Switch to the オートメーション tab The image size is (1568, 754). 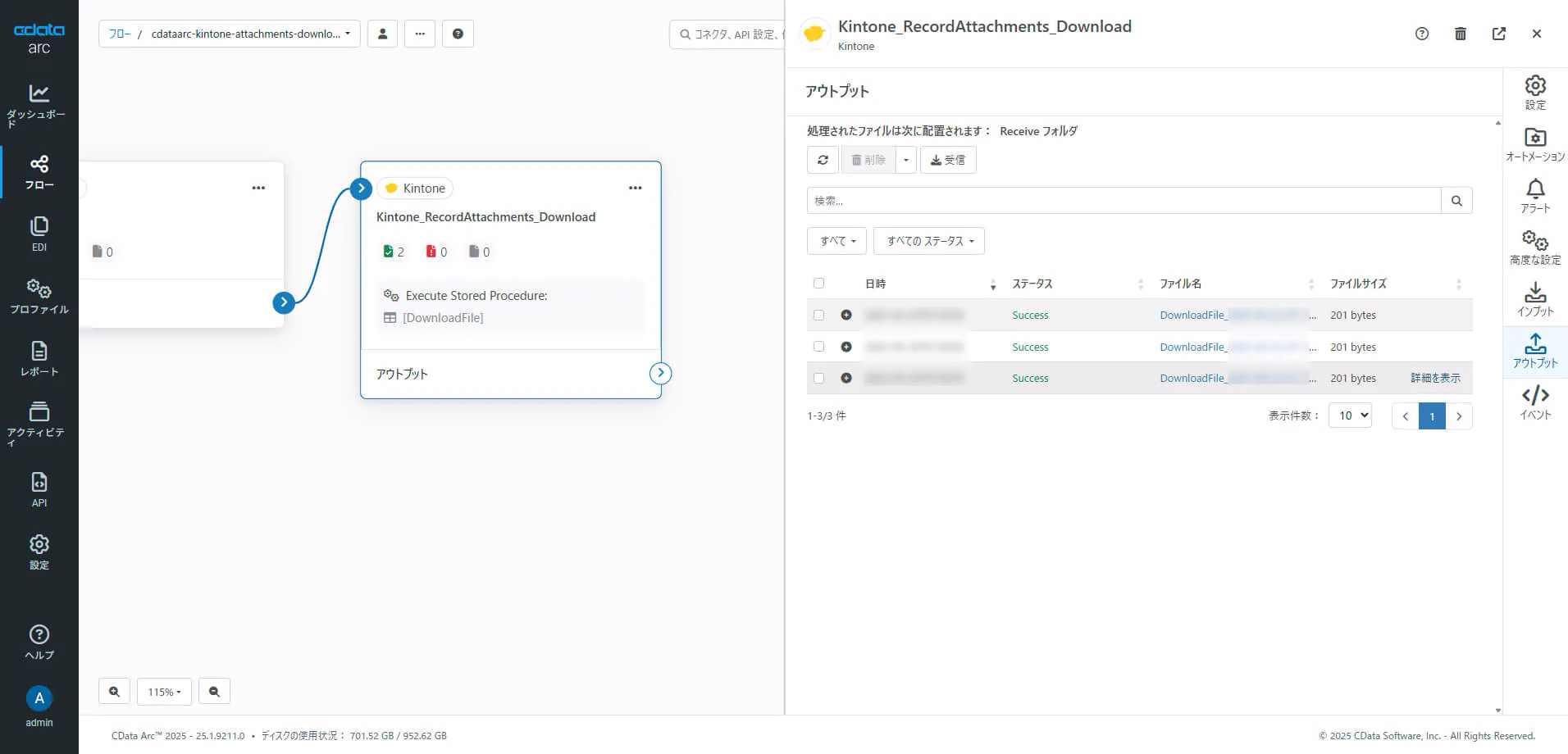pos(1534,145)
